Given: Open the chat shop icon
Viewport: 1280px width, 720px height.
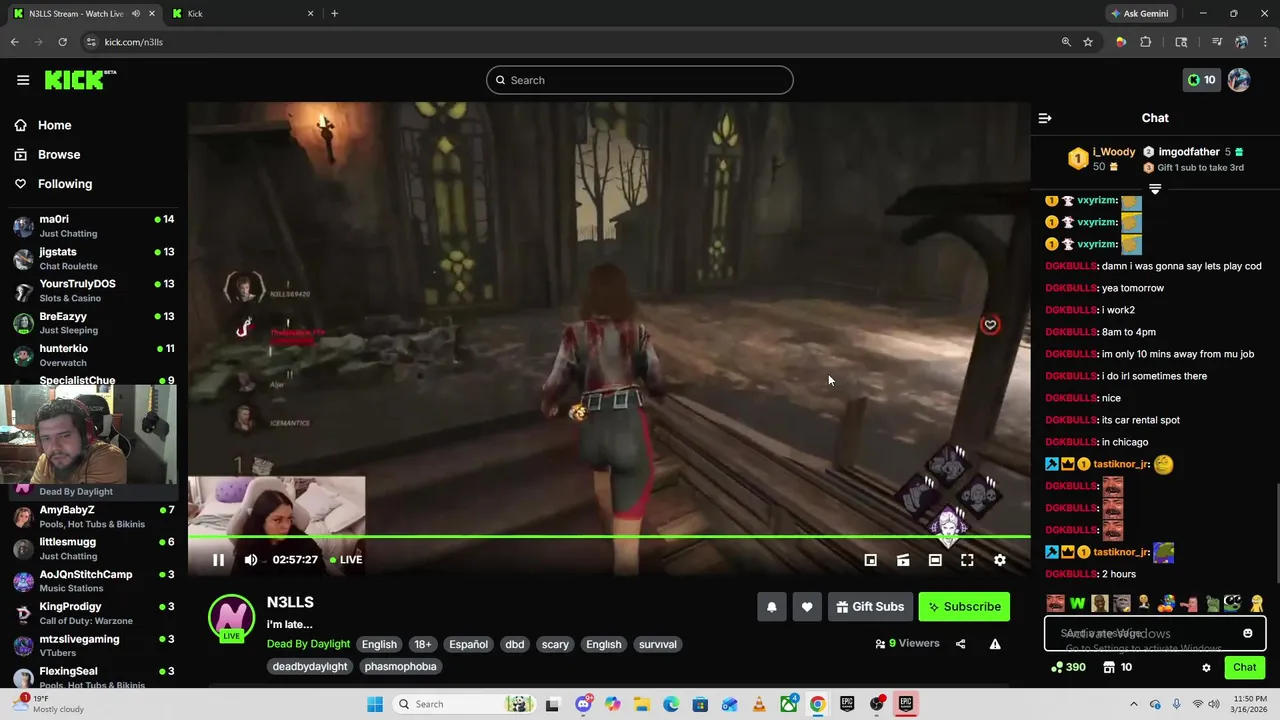Looking at the screenshot, I should [1108, 667].
